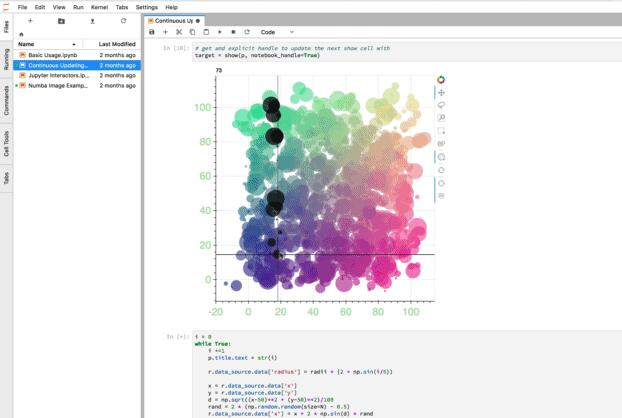Switch to the Running sidebar tab
The width and height of the screenshot is (622, 418).
(x=7, y=61)
